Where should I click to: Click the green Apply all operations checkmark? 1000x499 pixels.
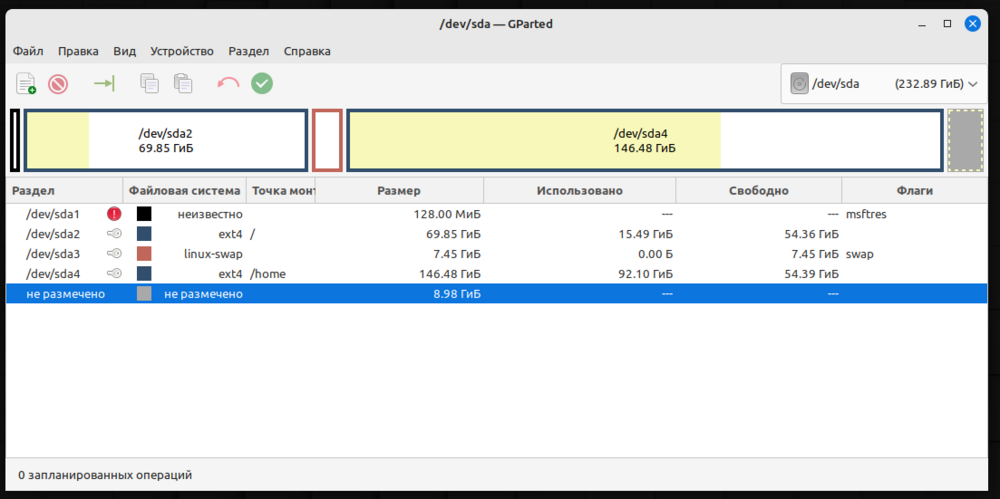click(261, 83)
